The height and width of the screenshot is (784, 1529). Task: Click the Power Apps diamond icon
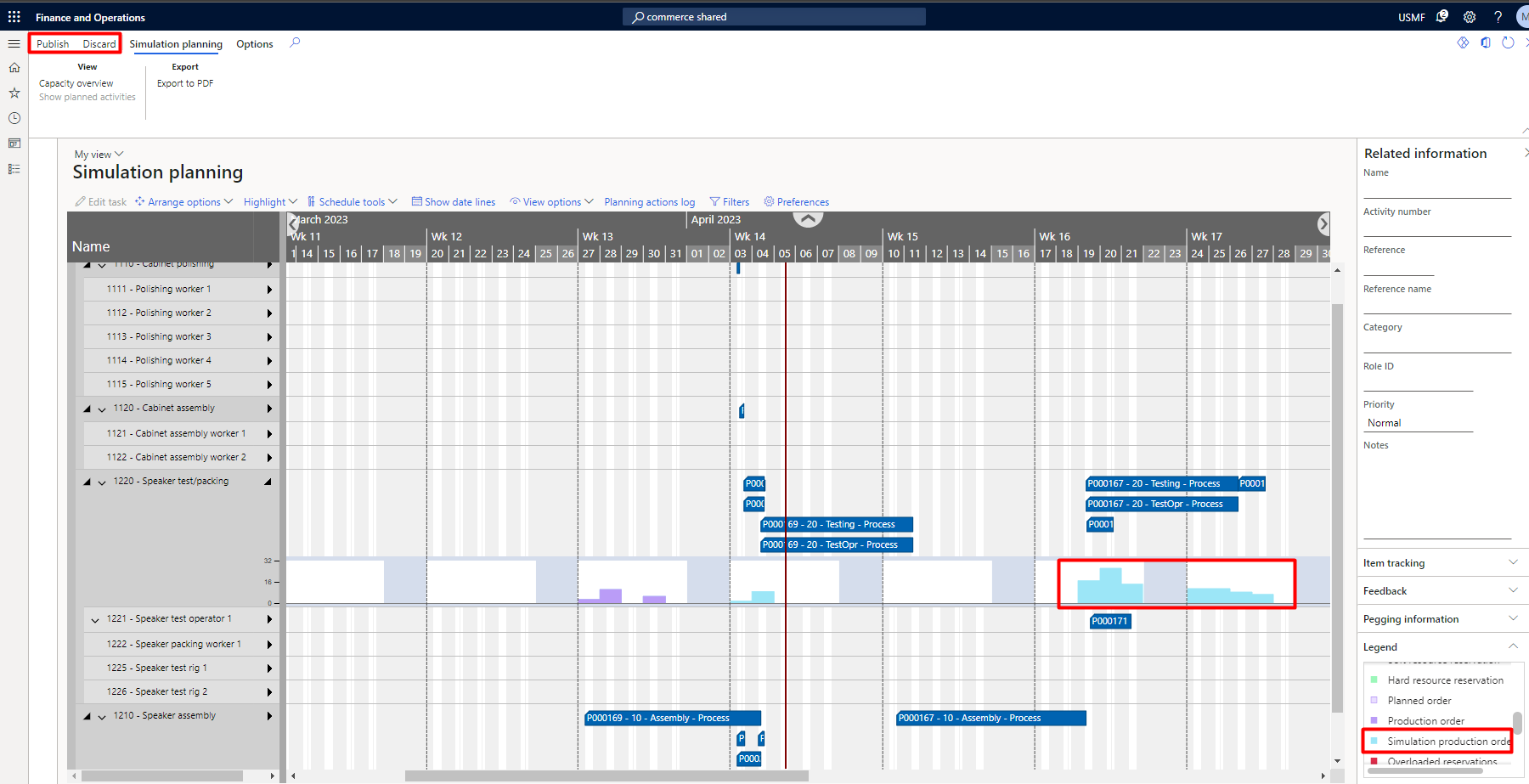tap(1463, 42)
